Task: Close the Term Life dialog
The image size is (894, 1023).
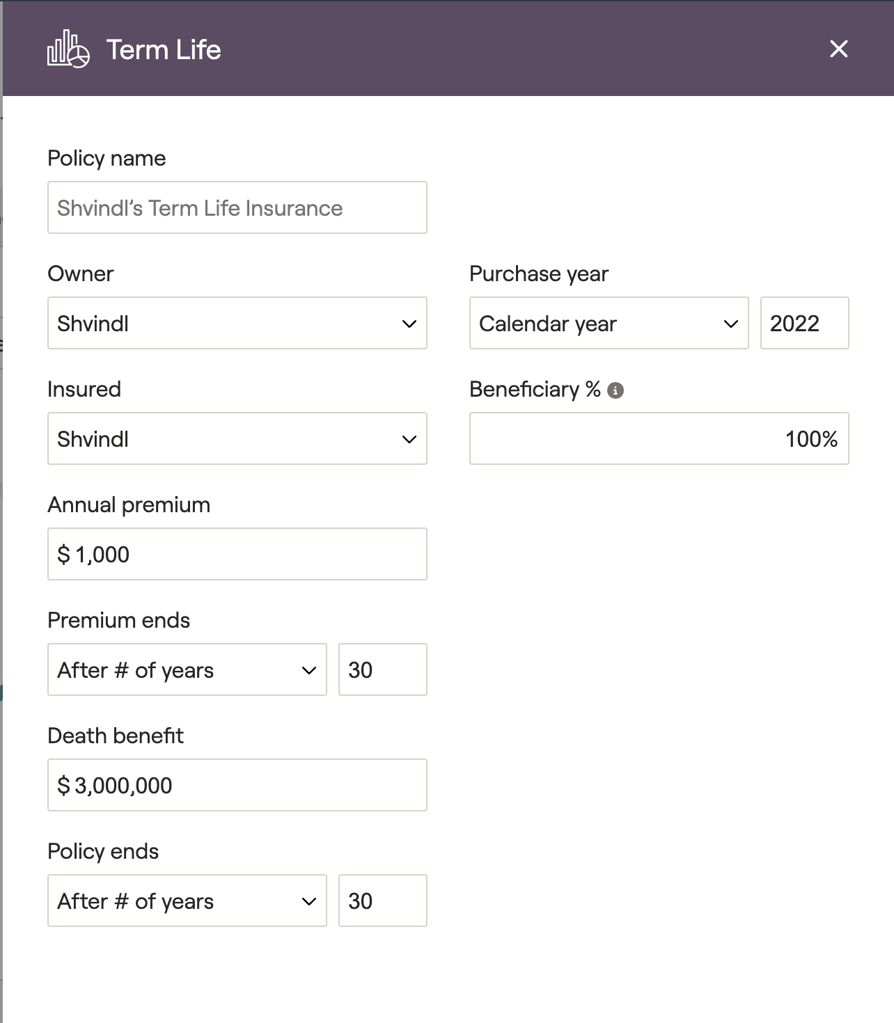Action: (838, 49)
